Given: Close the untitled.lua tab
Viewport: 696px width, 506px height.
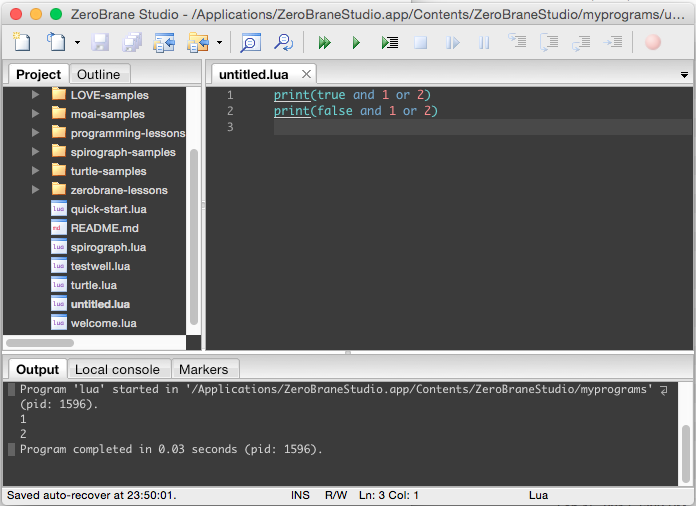Looking at the screenshot, I should coord(306,74).
